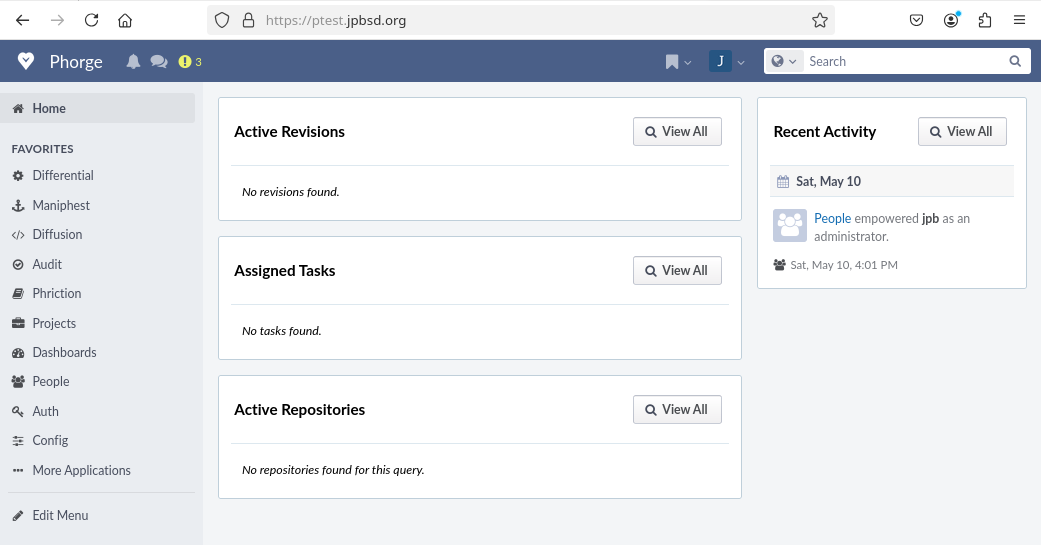1041x545 pixels.
Task: Click View All for Active Revisions
Action: 677,132
